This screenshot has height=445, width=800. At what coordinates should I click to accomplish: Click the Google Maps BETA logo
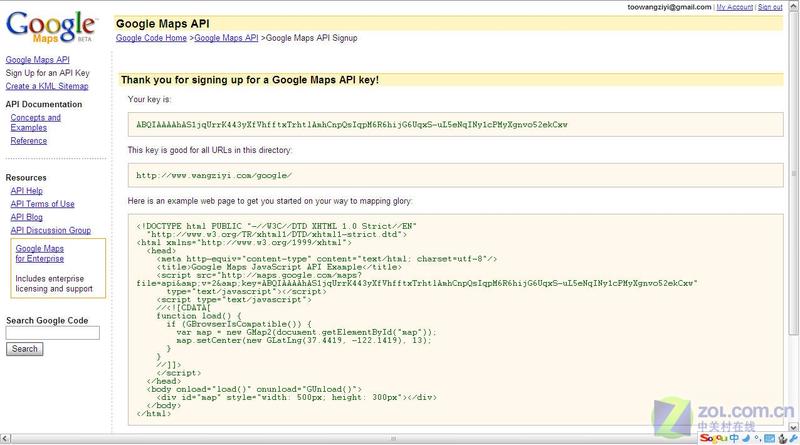click(50, 27)
